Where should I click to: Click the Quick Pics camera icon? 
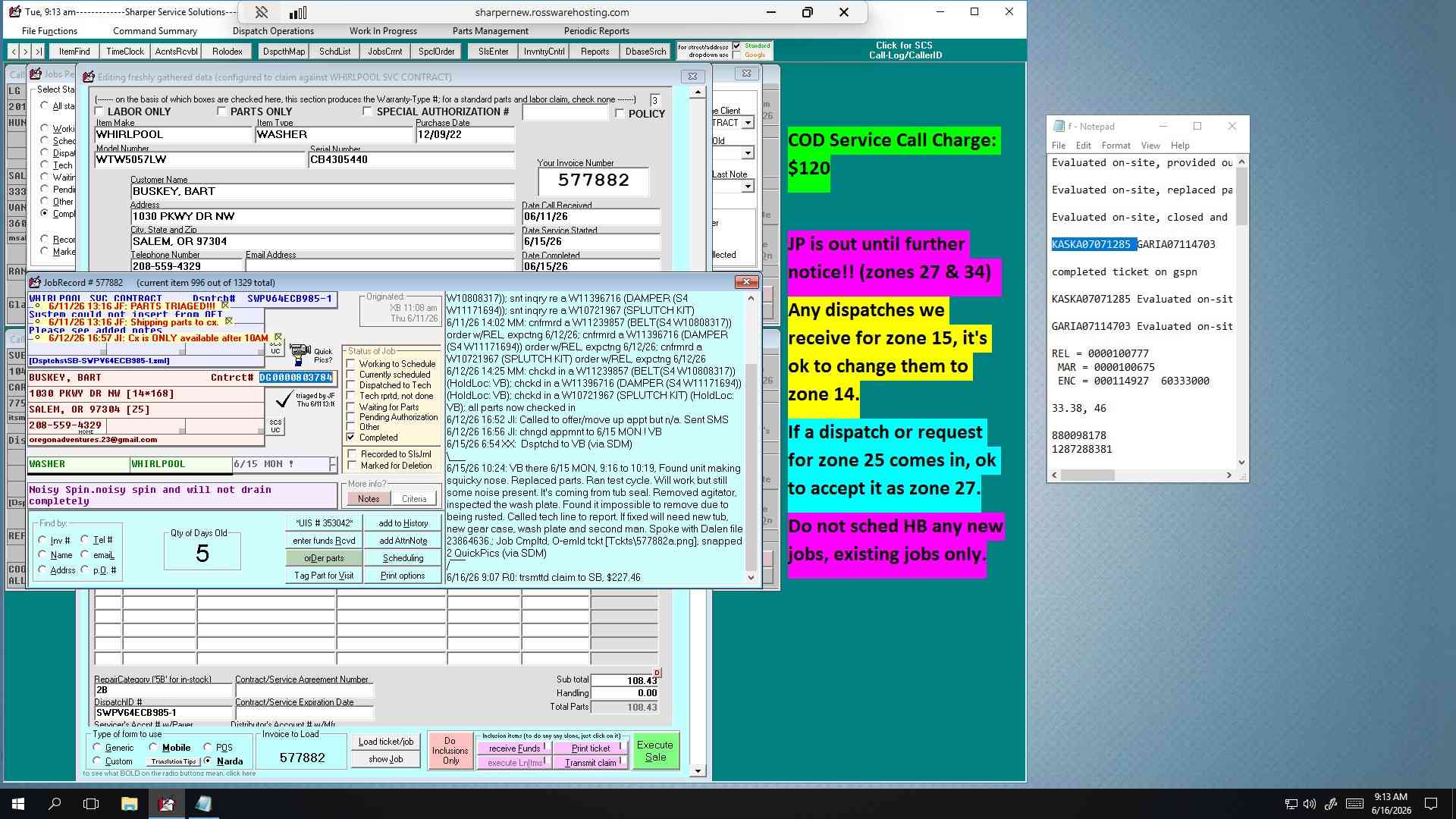(300, 353)
